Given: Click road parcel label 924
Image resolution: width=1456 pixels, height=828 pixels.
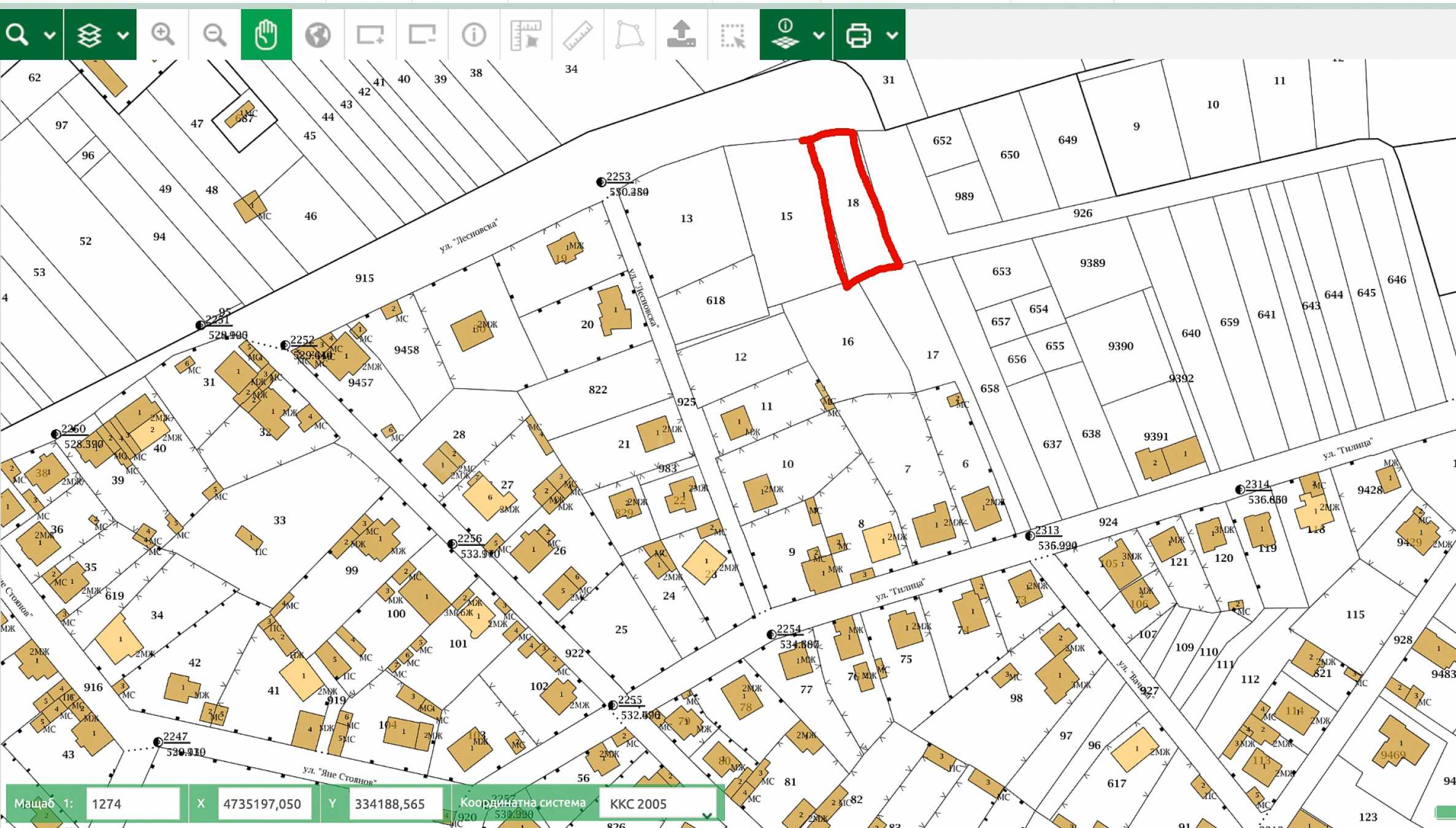Looking at the screenshot, I should [x=1108, y=522].
